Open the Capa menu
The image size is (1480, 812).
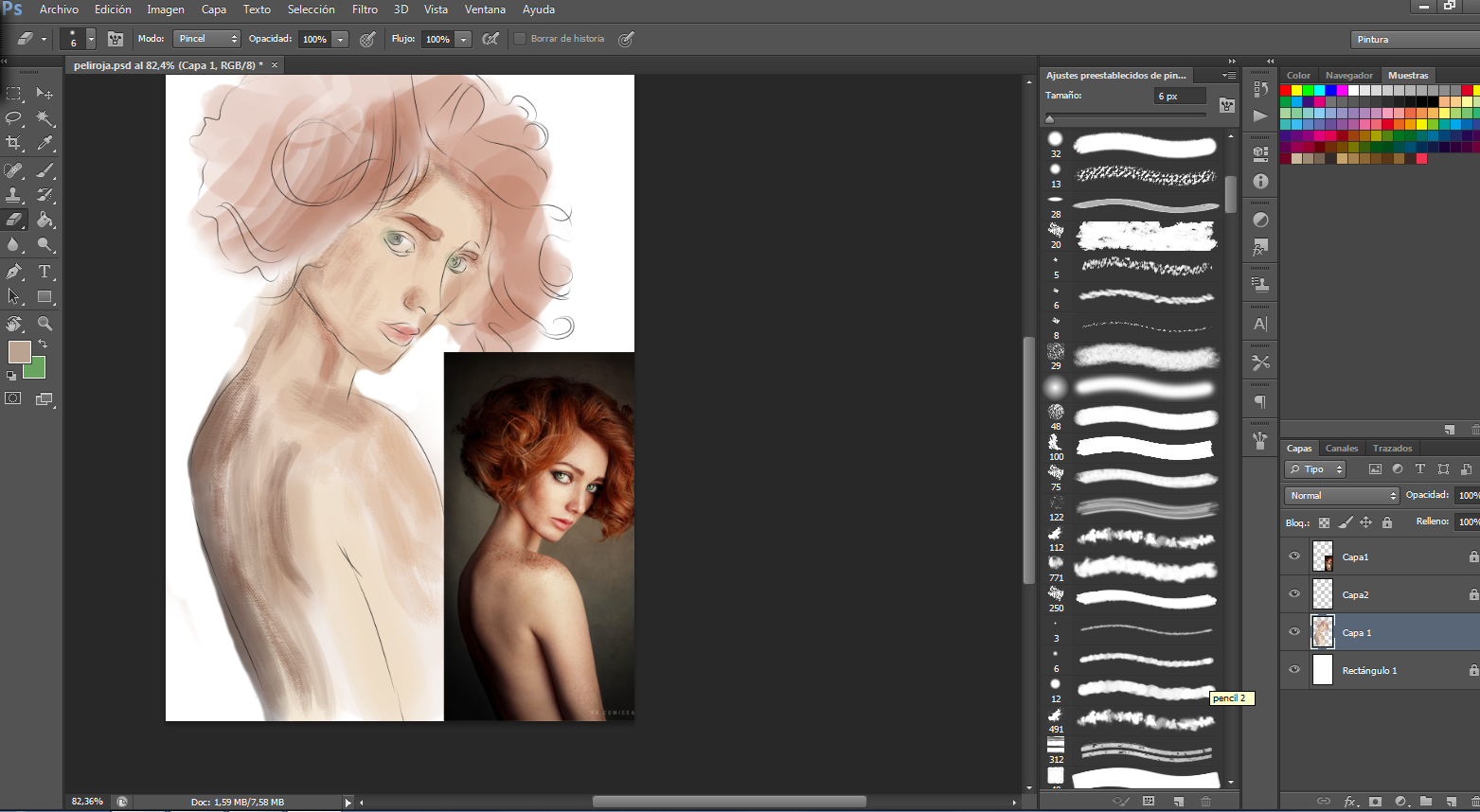(x=214, y=9)
